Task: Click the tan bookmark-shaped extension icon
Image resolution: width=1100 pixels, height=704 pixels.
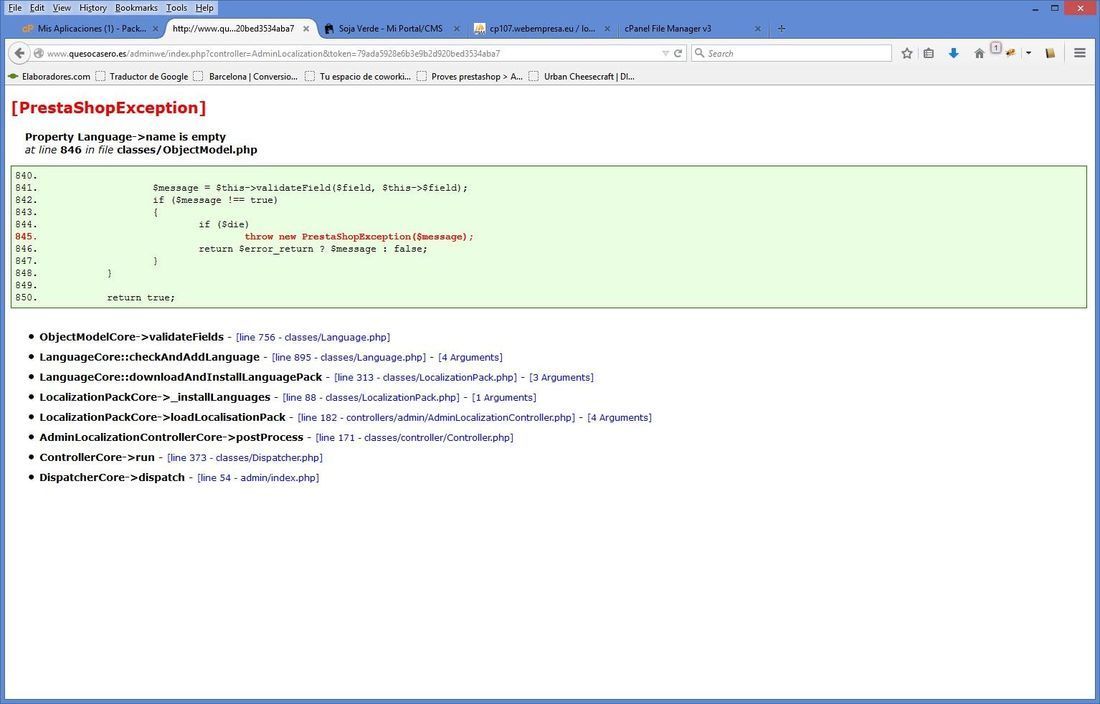Action: [x=1050, y=53]
